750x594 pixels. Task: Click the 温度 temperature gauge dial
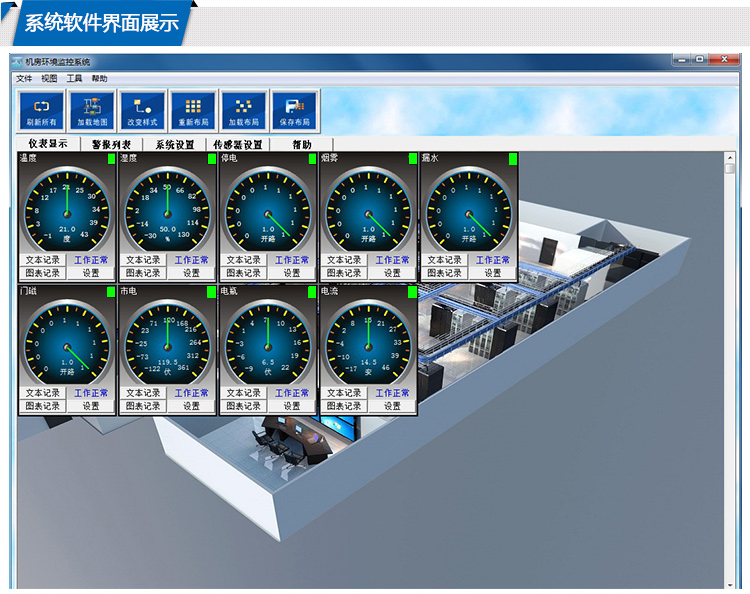pyautogui.click(x=67, y=209)
